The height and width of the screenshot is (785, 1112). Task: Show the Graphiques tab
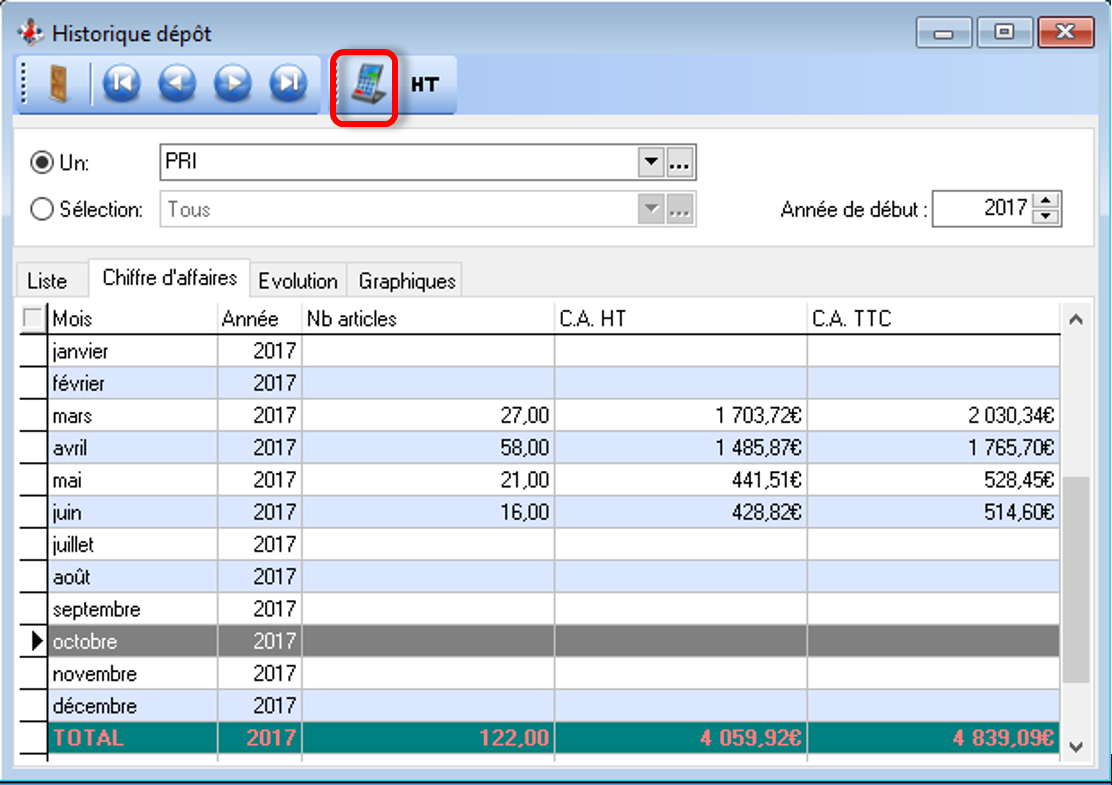[407, 281]
